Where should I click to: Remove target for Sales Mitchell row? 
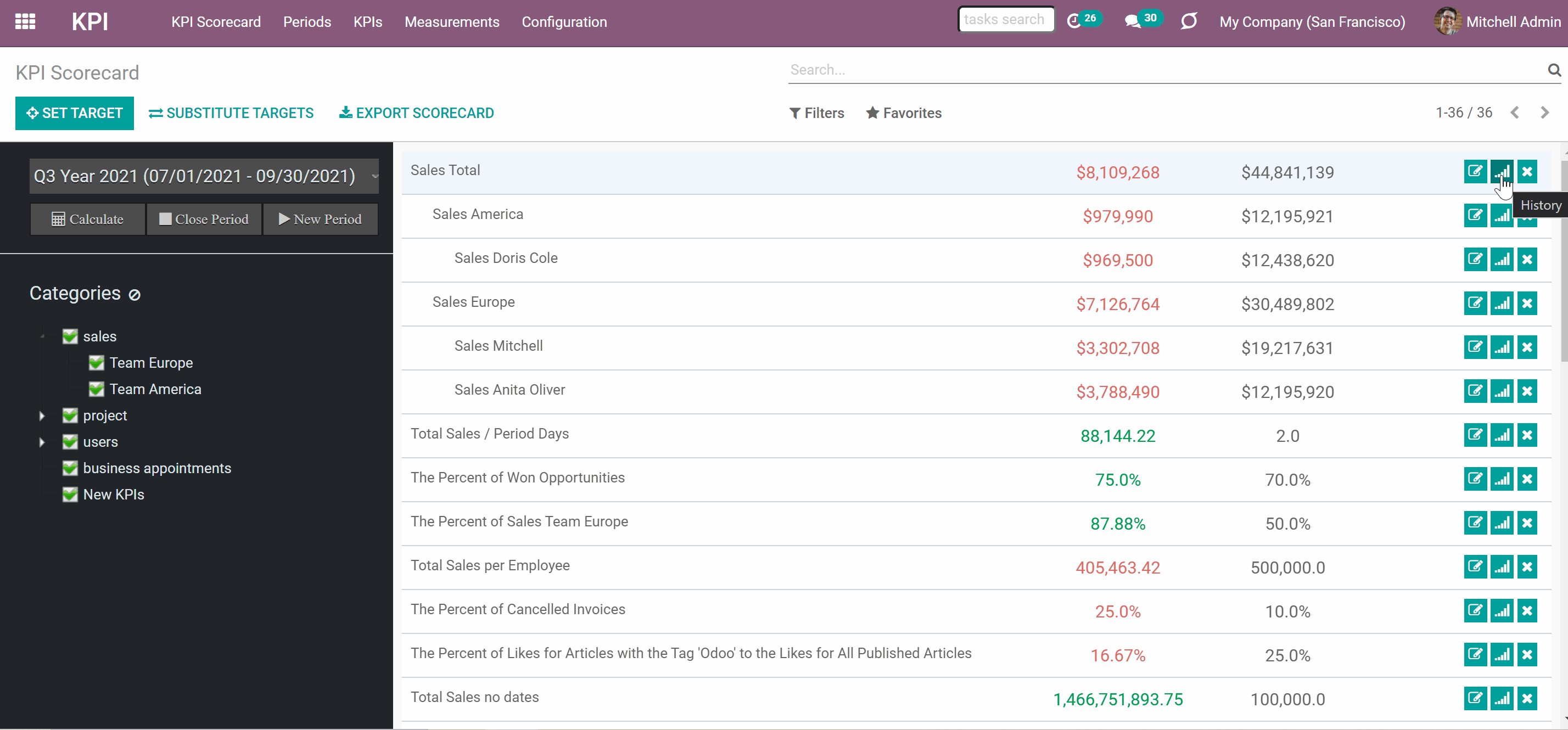pyautogui.click(x=1527, y=347)
